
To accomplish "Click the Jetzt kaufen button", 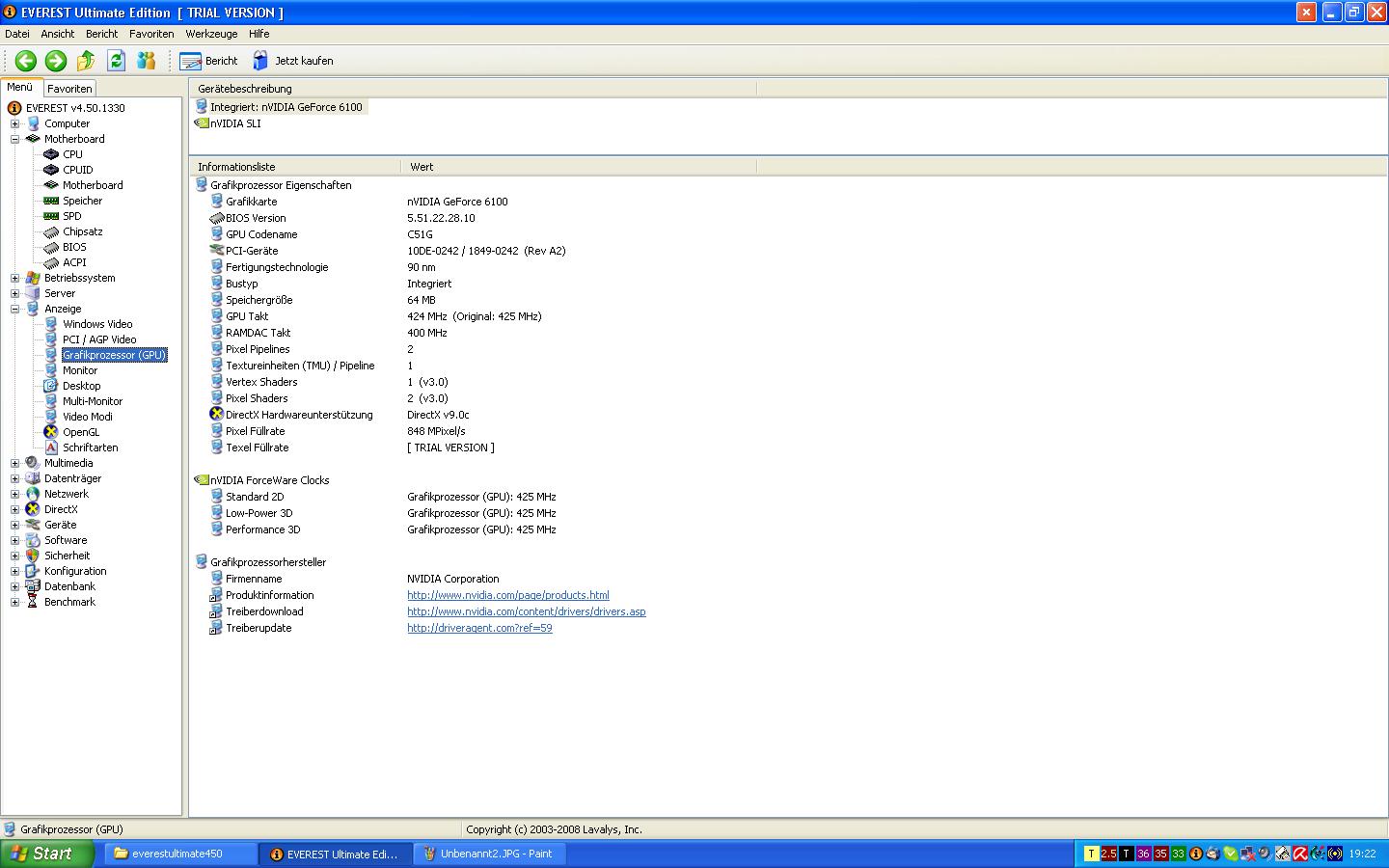I will point(293,61).
